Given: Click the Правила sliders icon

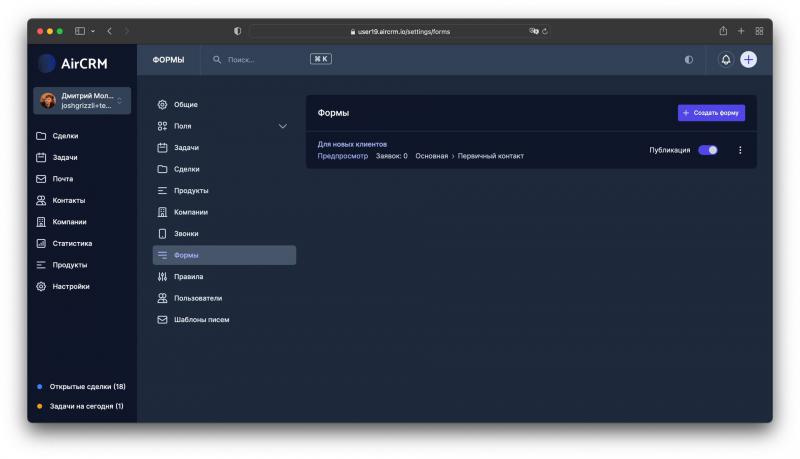Looking at the screenshot, I should pos(162,277).
